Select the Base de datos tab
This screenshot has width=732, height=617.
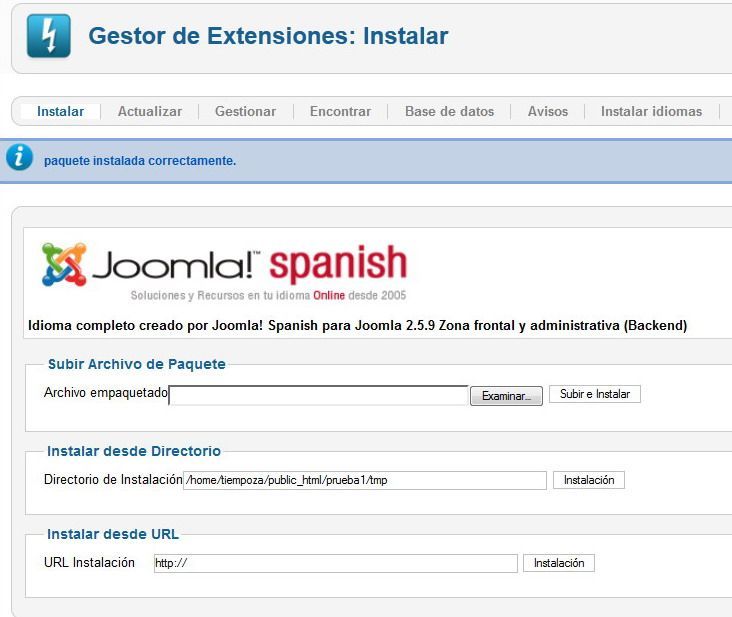[x=450, y=112]
